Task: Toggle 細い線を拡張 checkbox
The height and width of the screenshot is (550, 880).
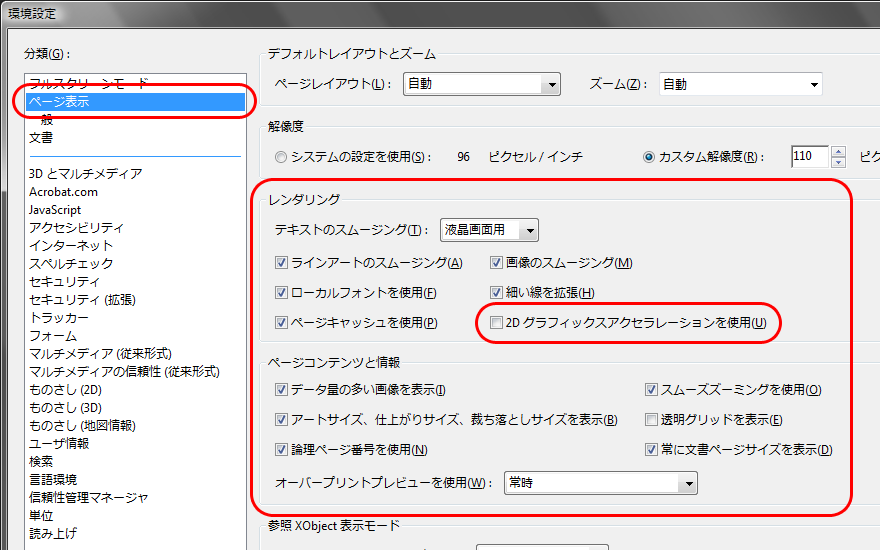Action: (x=496, y=292)
